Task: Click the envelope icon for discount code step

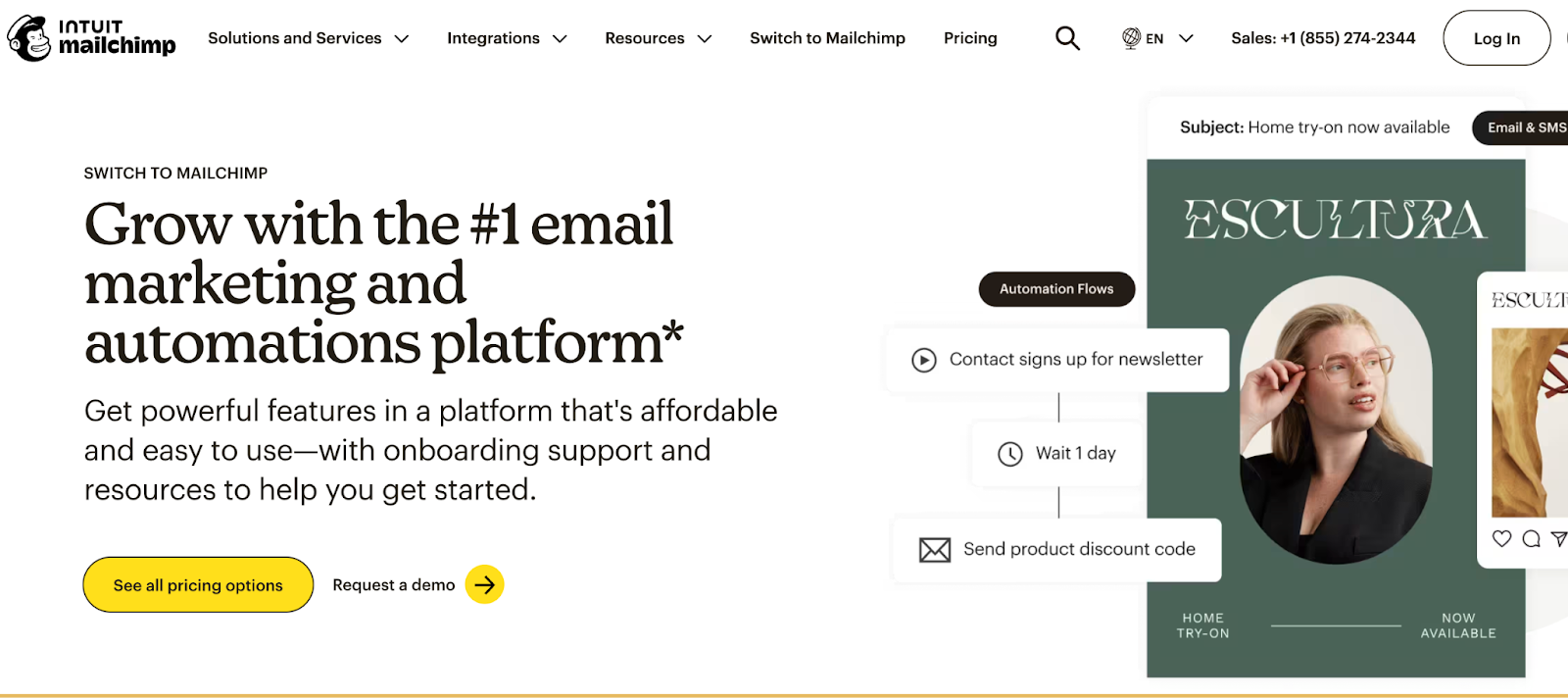Action: tap(935, 550)
